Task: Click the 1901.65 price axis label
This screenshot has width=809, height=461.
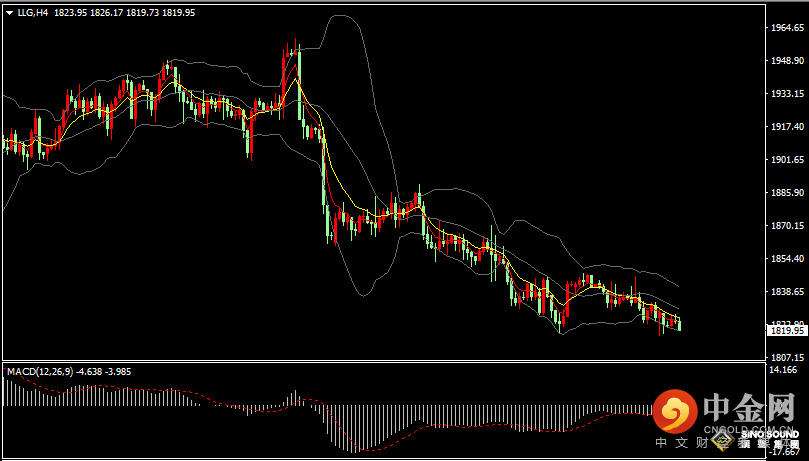Action: 788,160
